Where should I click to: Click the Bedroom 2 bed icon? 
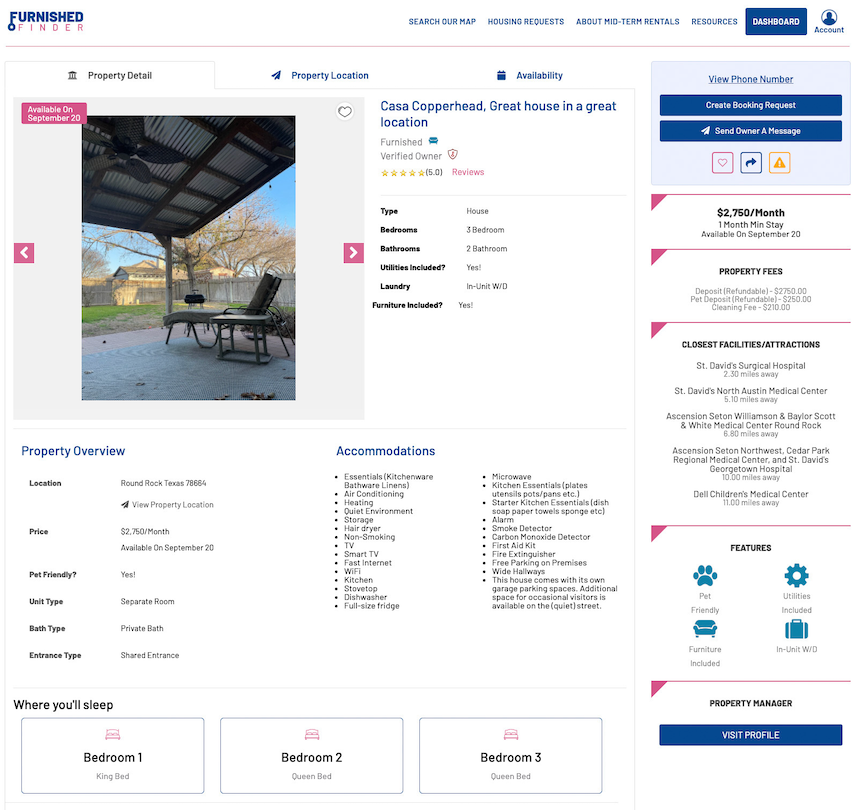point(312,735)
